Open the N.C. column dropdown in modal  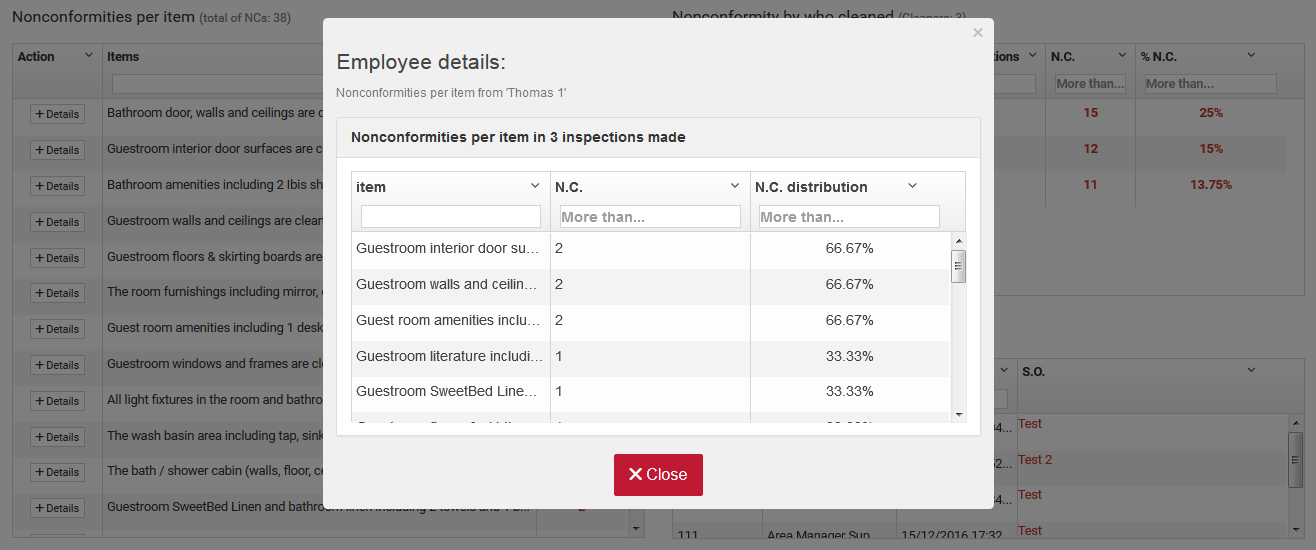click(x=735, y=186)
